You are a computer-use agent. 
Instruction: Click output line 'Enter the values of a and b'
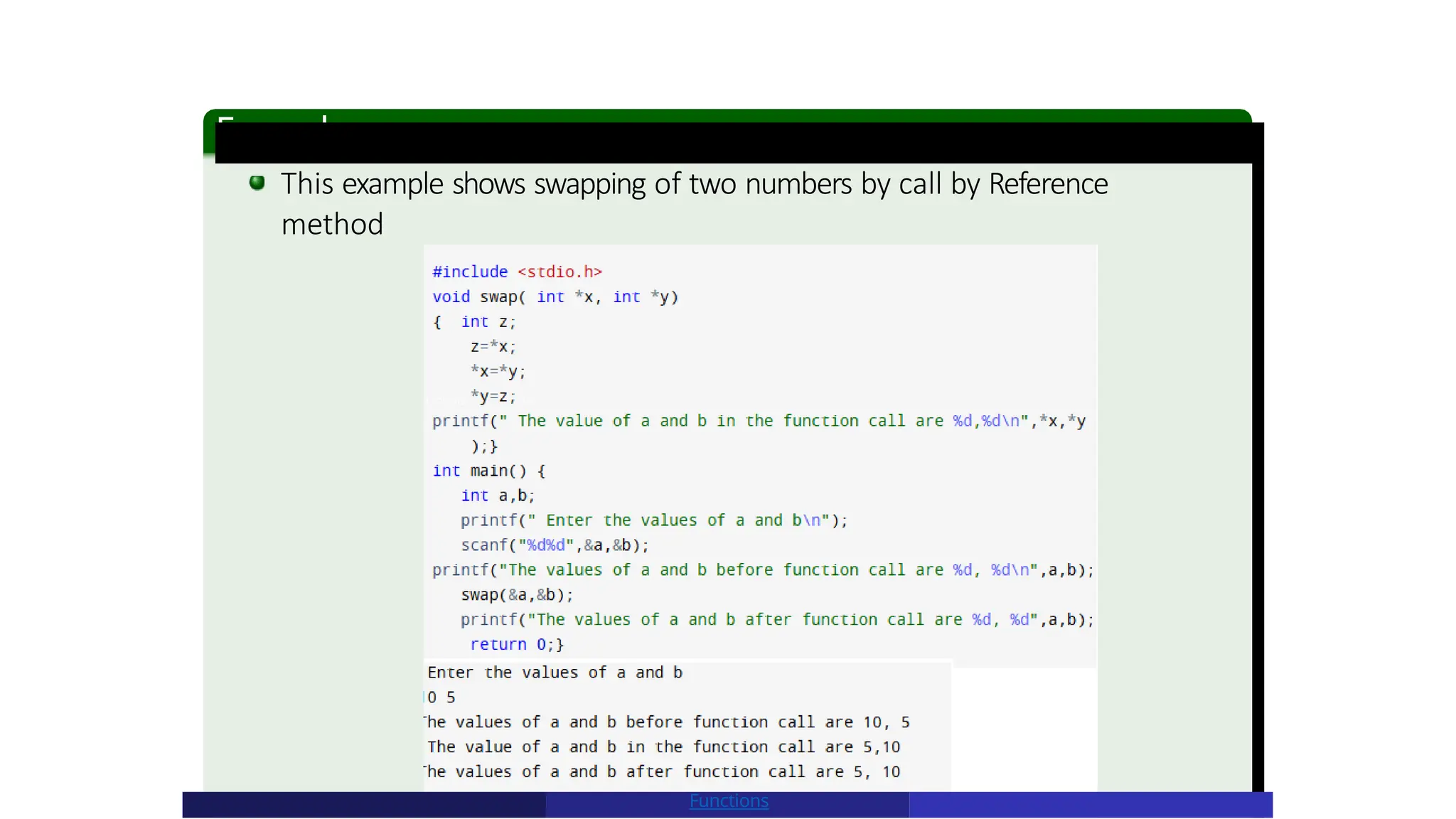click(555, 673)
